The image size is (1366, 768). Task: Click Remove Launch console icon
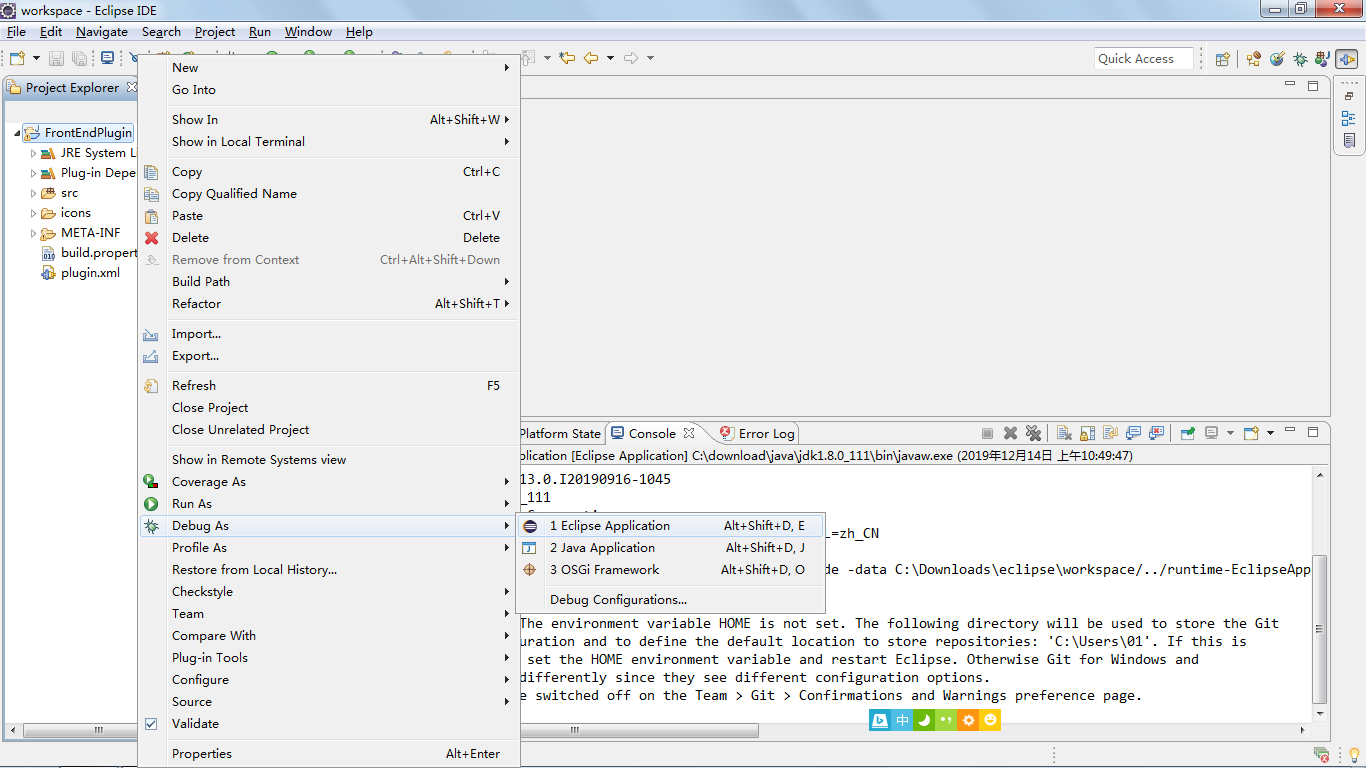click(1010, 433)
